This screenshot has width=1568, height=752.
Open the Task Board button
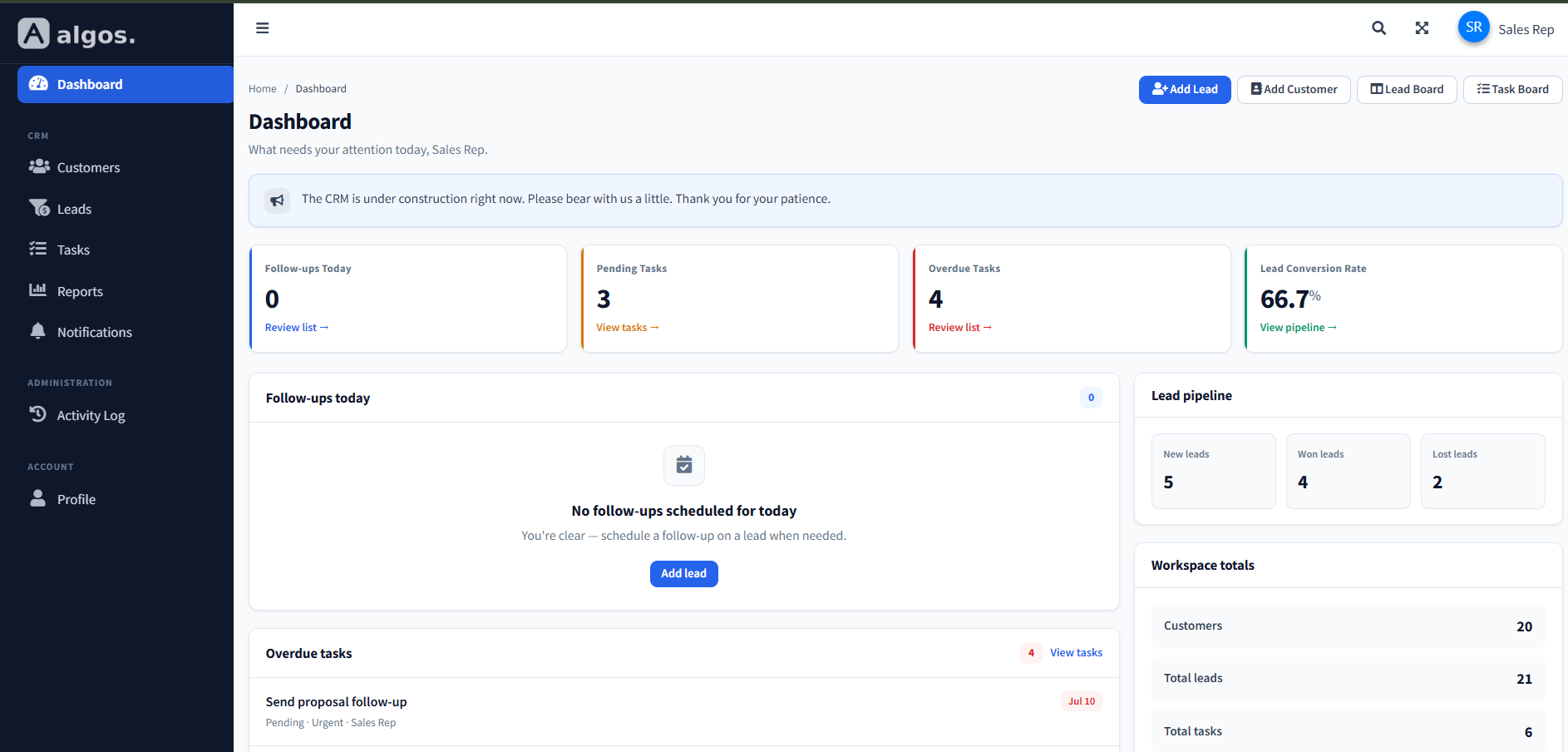click(1512, 89)
